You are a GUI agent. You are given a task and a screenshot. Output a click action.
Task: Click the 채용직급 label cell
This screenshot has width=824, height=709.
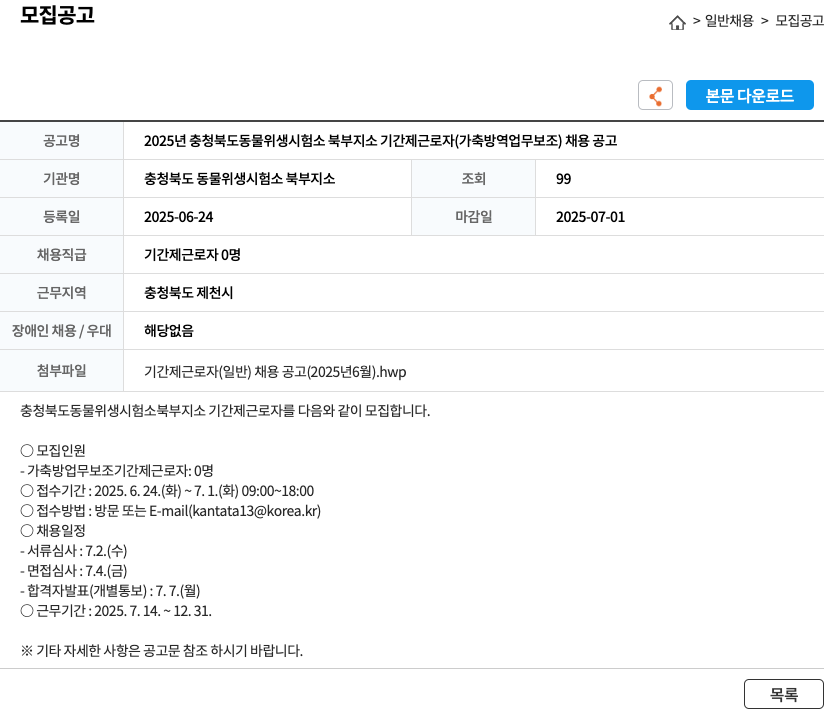61,255
